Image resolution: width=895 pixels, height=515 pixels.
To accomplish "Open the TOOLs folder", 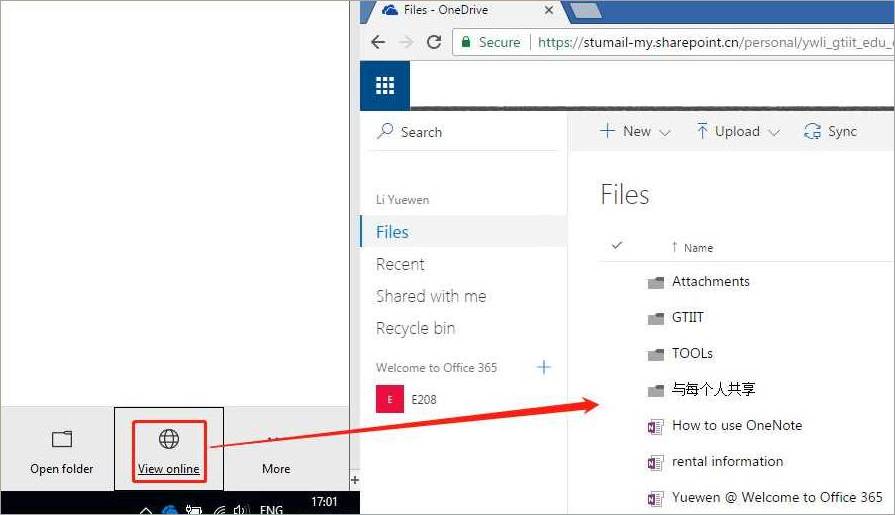I will 692,353.
